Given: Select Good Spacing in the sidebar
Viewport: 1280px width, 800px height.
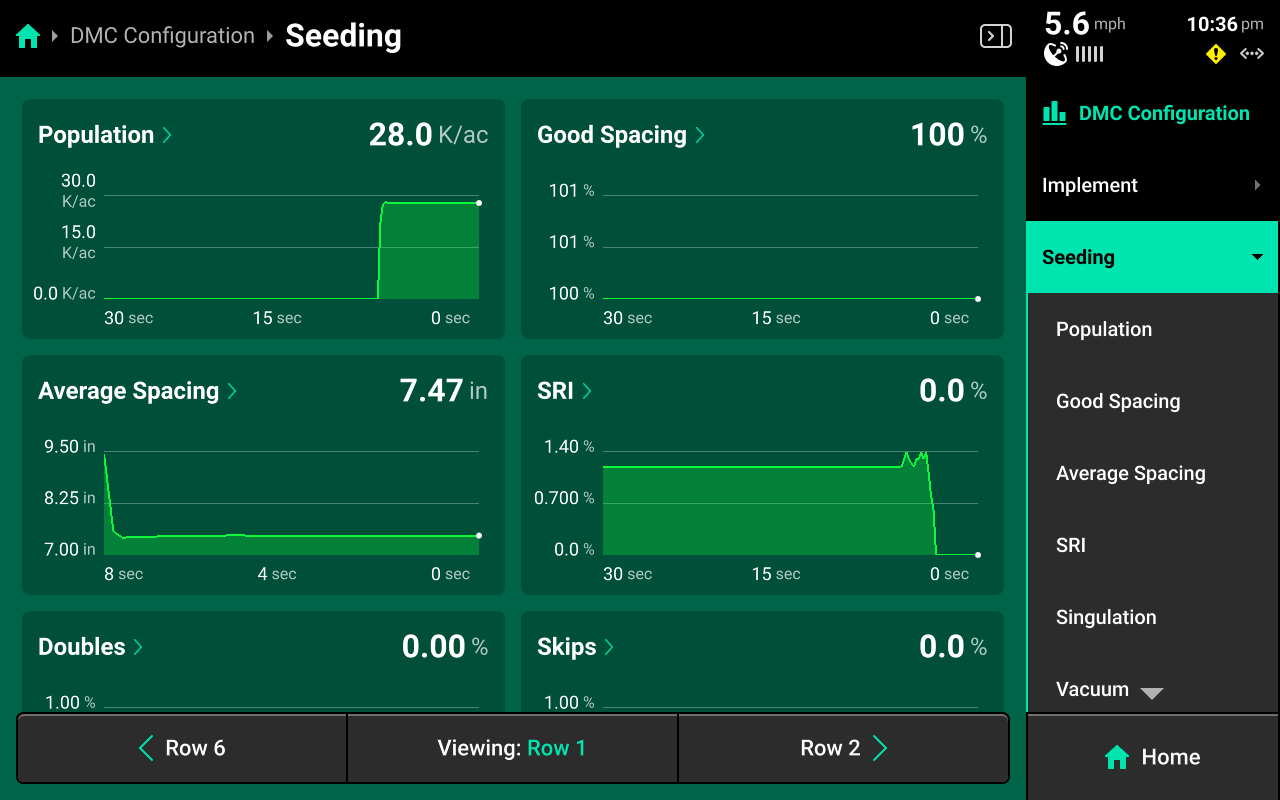Looking at the screenshot, I should [1153, 401].
